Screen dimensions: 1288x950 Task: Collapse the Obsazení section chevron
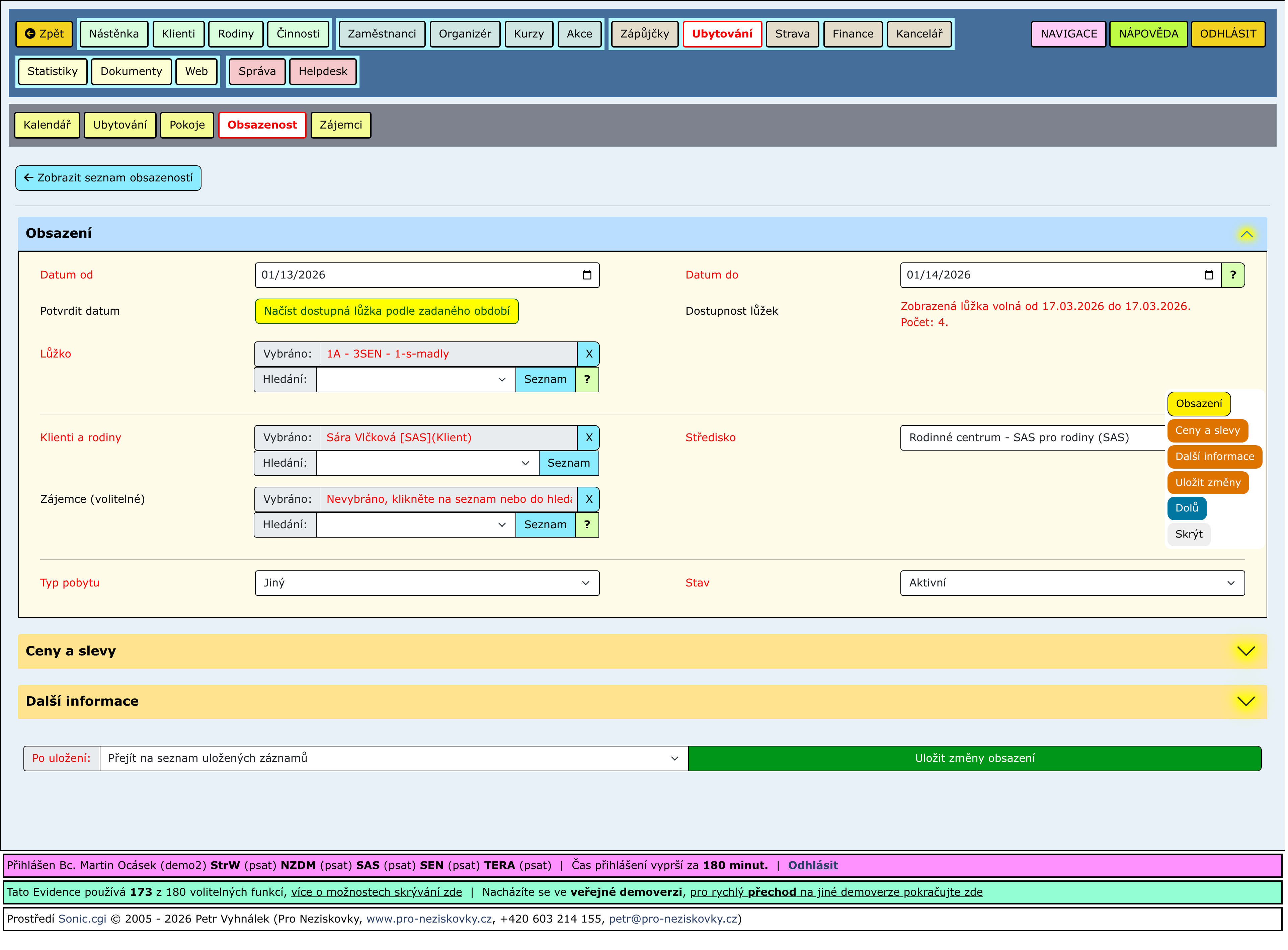coord(1246,234)
